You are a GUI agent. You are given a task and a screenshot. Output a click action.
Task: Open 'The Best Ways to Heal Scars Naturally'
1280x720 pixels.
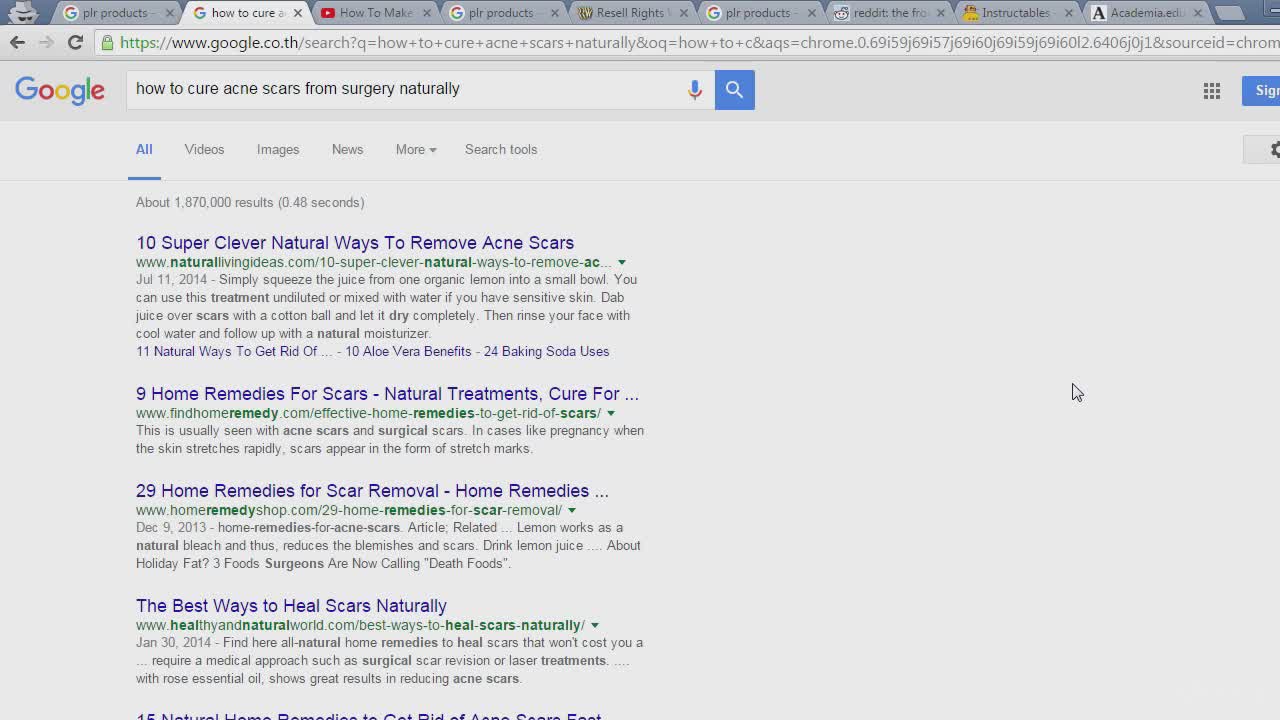(x=291, y=606)
